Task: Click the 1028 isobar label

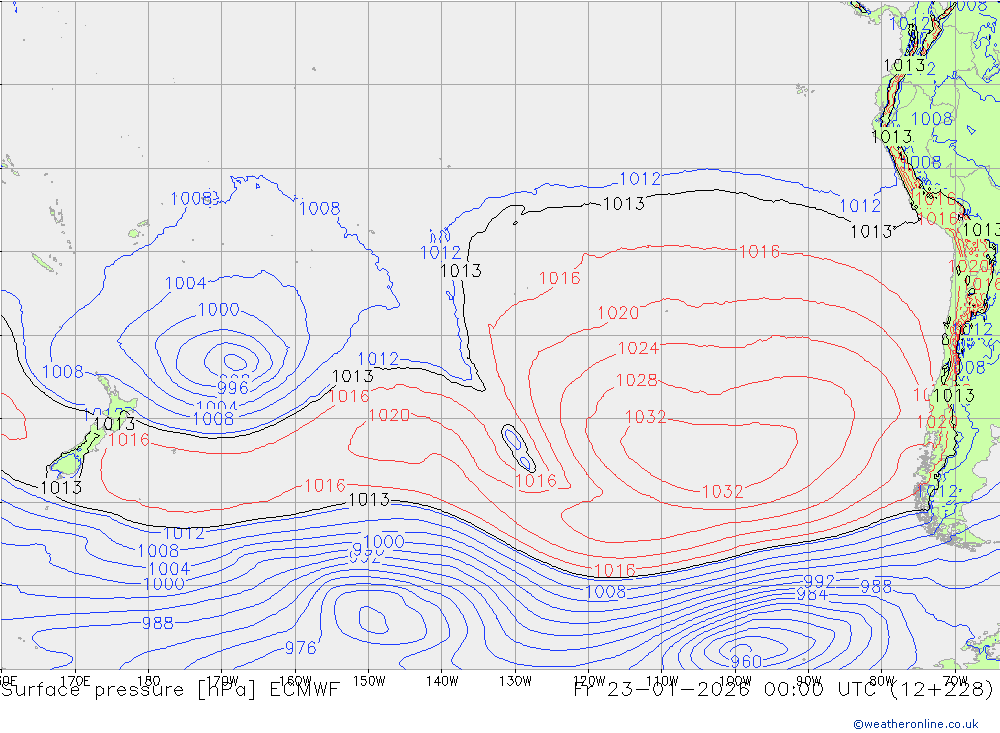Action: pyautogui.click(x=637, y=381)
